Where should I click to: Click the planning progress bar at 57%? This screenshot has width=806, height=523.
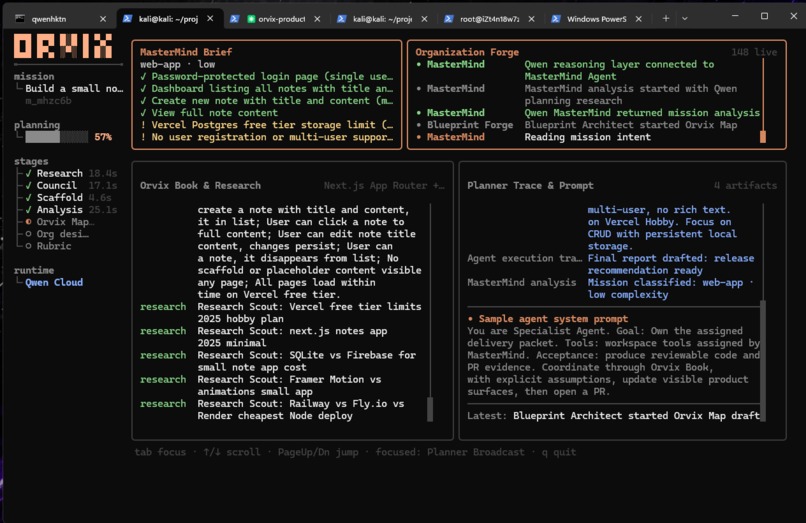coord(57,137)
